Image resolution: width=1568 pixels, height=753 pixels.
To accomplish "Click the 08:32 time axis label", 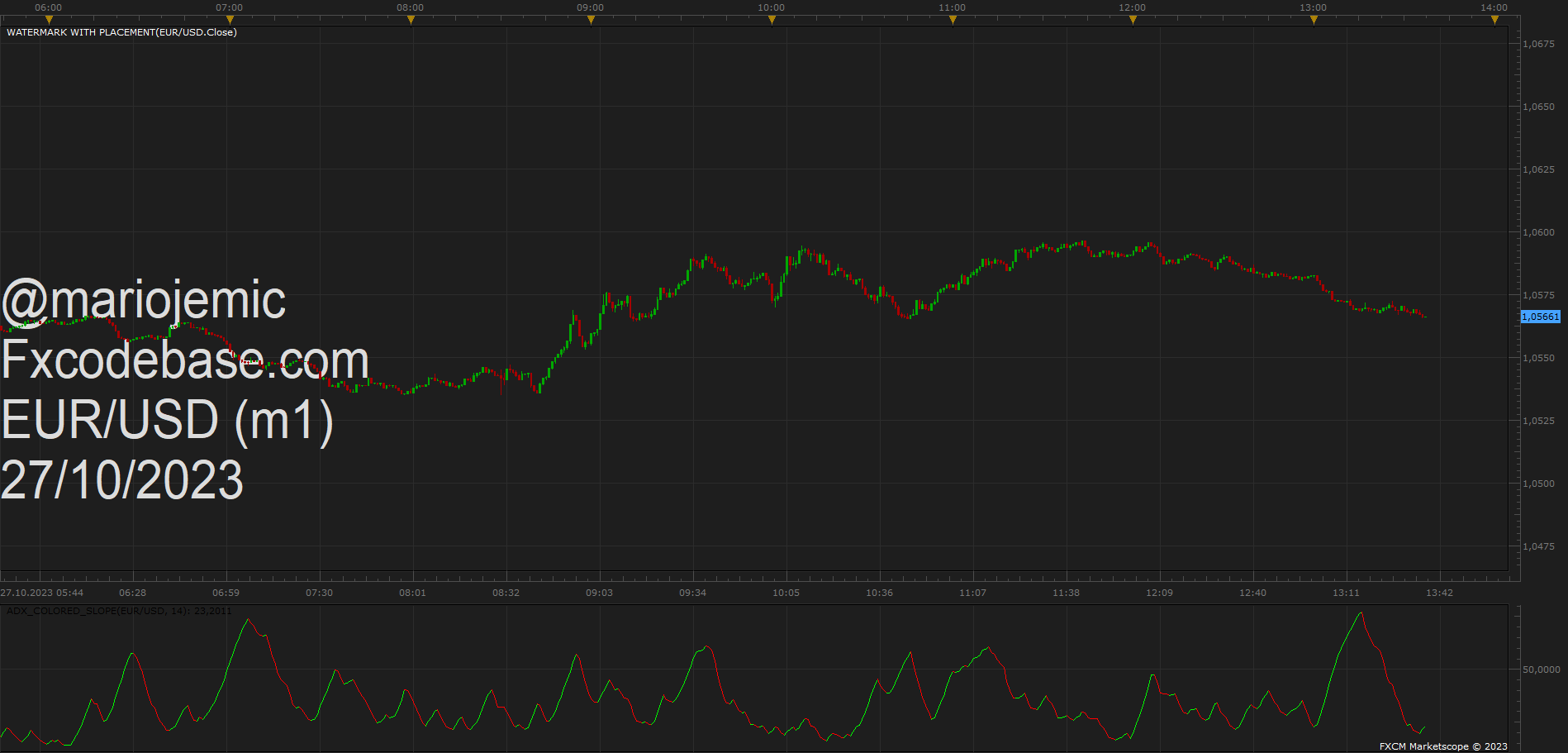I will coord(506,593).
